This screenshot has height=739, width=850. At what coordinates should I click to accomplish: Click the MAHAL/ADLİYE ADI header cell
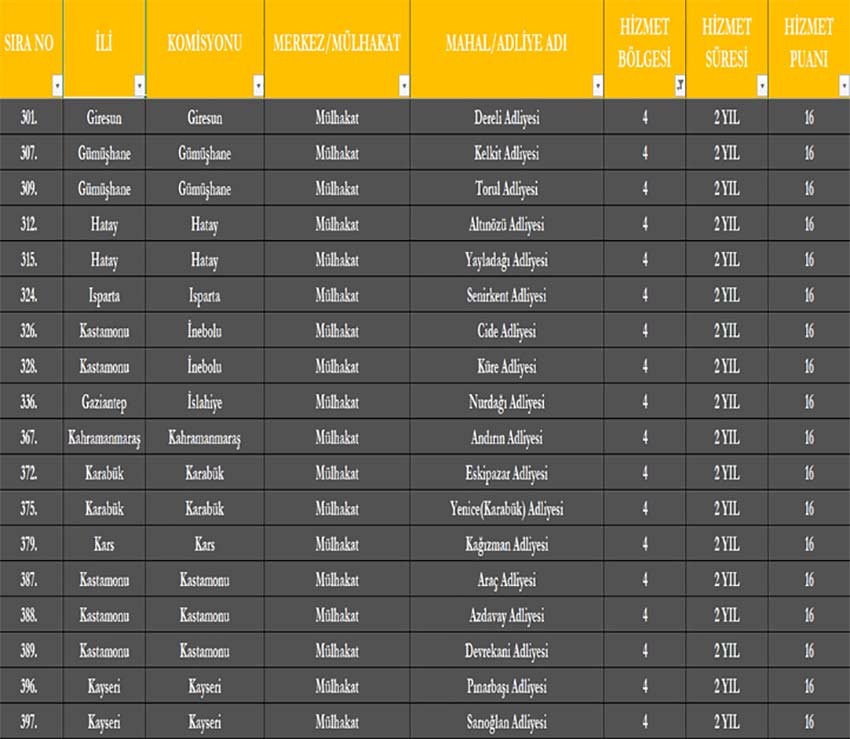click(507, 49)
